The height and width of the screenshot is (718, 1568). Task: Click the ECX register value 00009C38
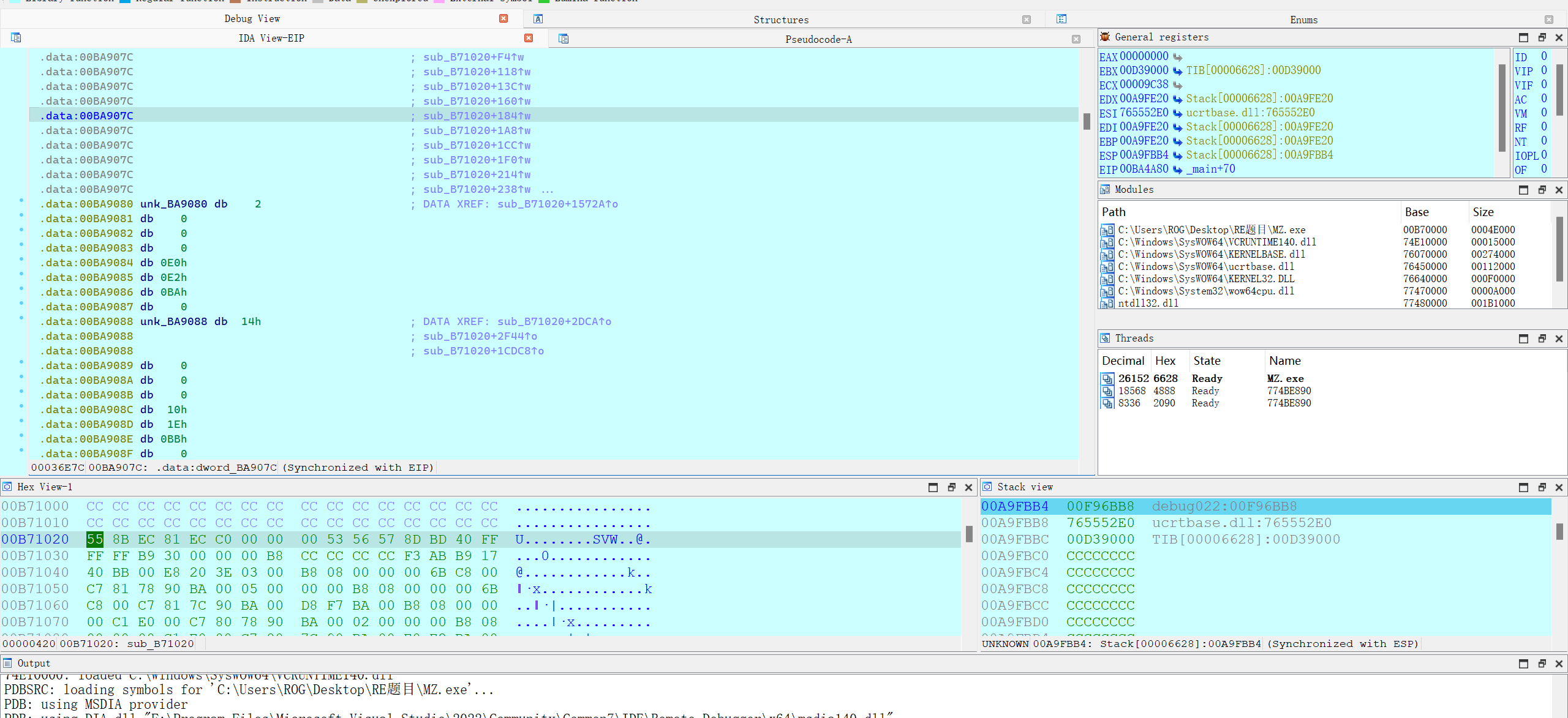1144,84
